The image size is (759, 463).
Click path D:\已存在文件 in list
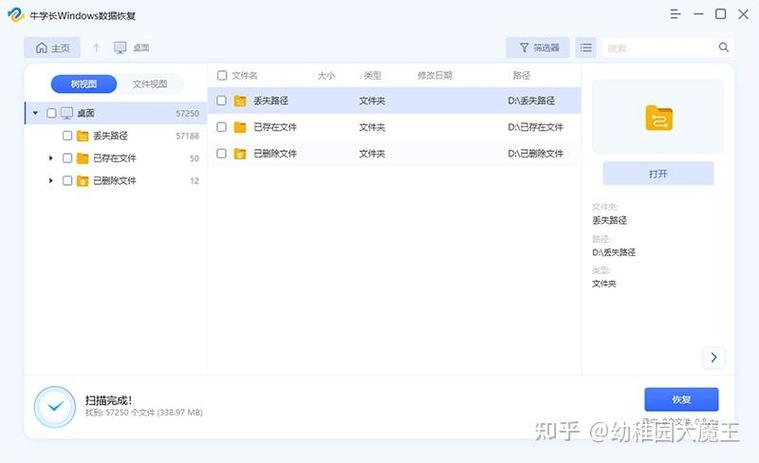point(535,127)
